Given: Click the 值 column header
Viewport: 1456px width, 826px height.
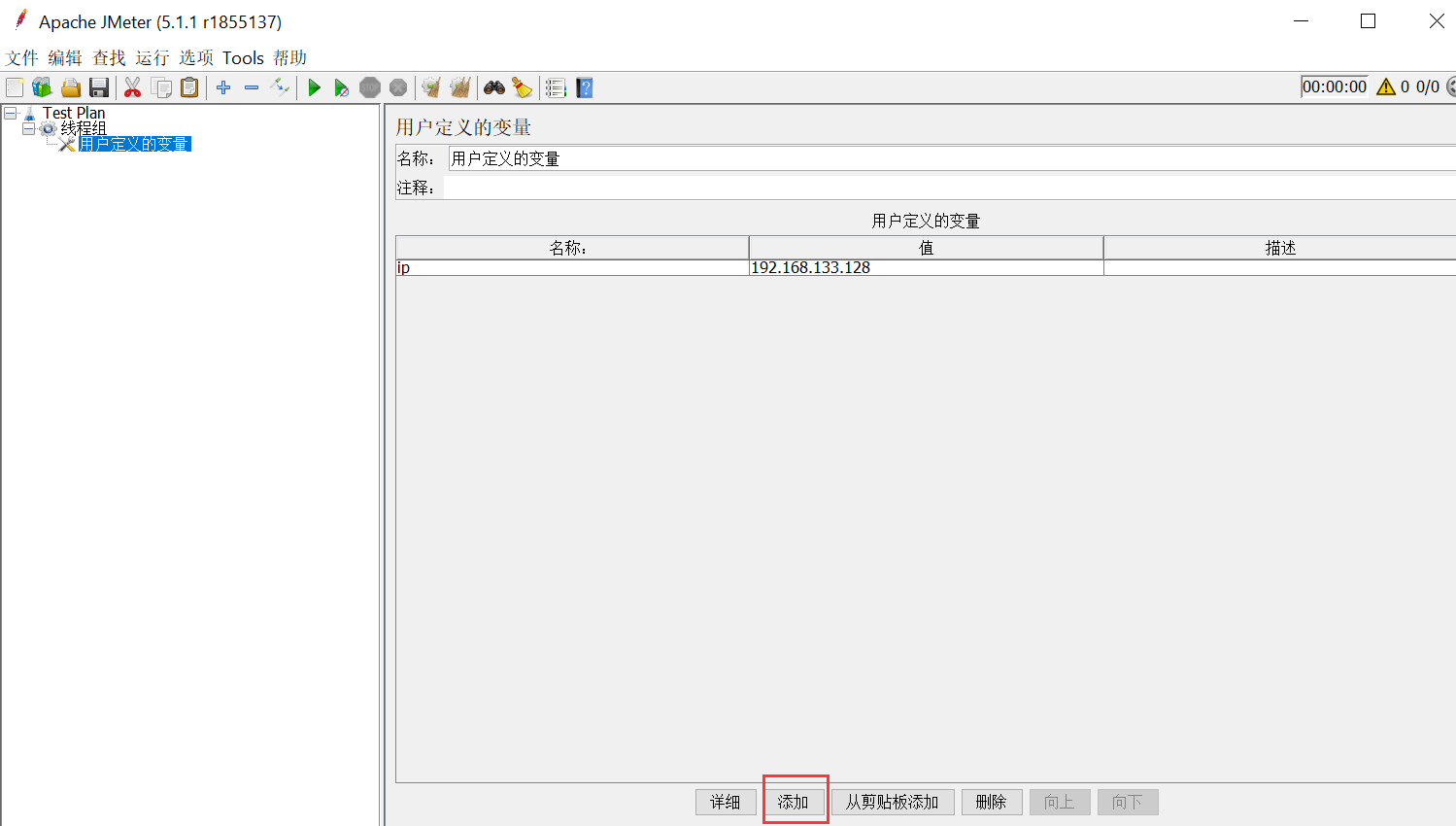Looking at the screenshot, I should click(926, 248).
